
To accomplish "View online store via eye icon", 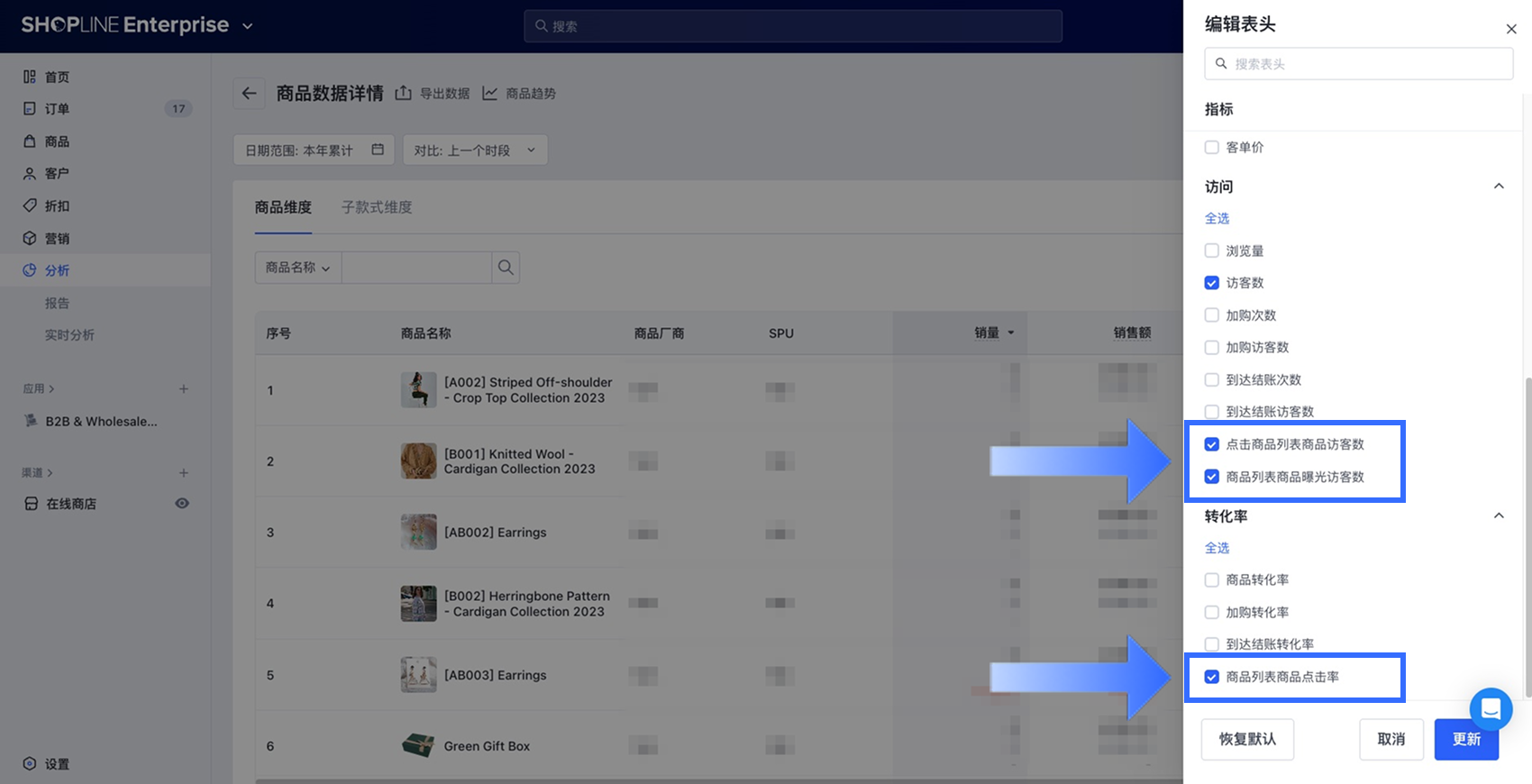I will coord(182,503).
